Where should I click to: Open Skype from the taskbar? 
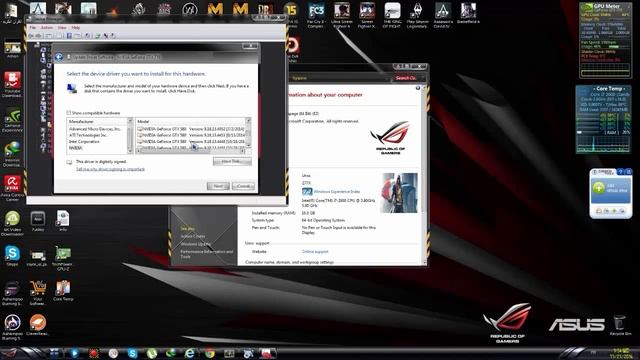coord(132,353)
